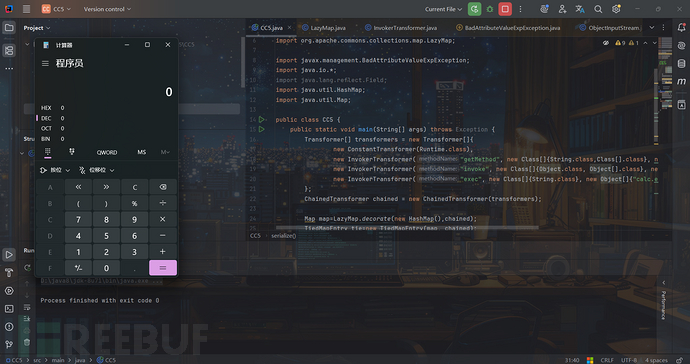Open the AI Assistant icon in top toolbar
The width and height of the screenshot is (690, 364).
(x=544, y=9)
